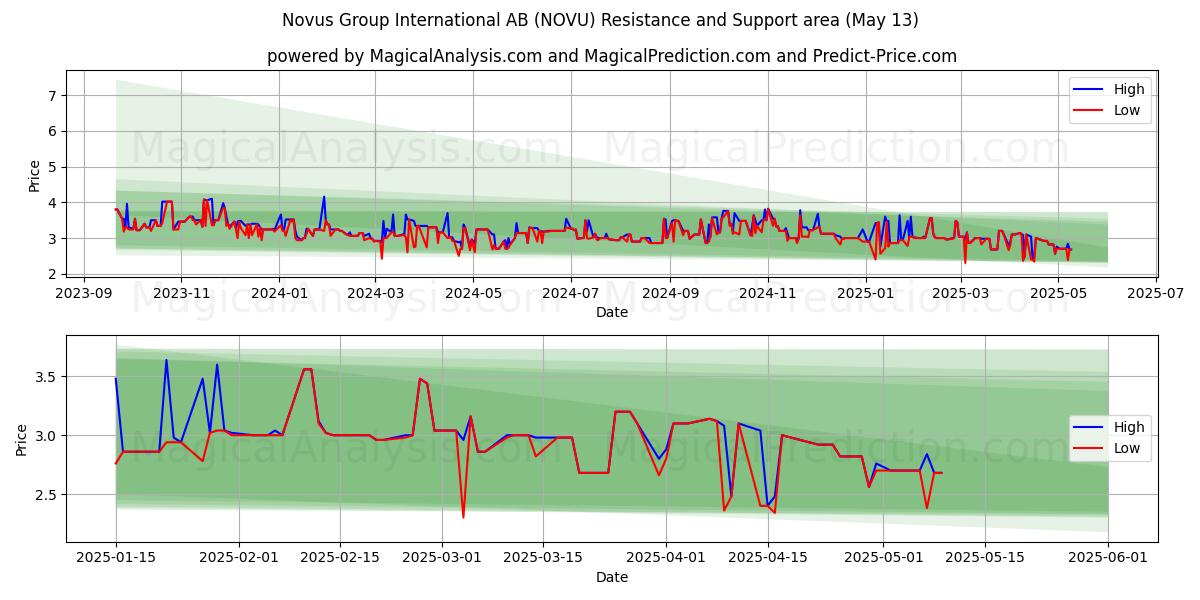1200x600 pixels.
Task: Click the '2025-05' date tick label
Action: [x=1059, y=293]
